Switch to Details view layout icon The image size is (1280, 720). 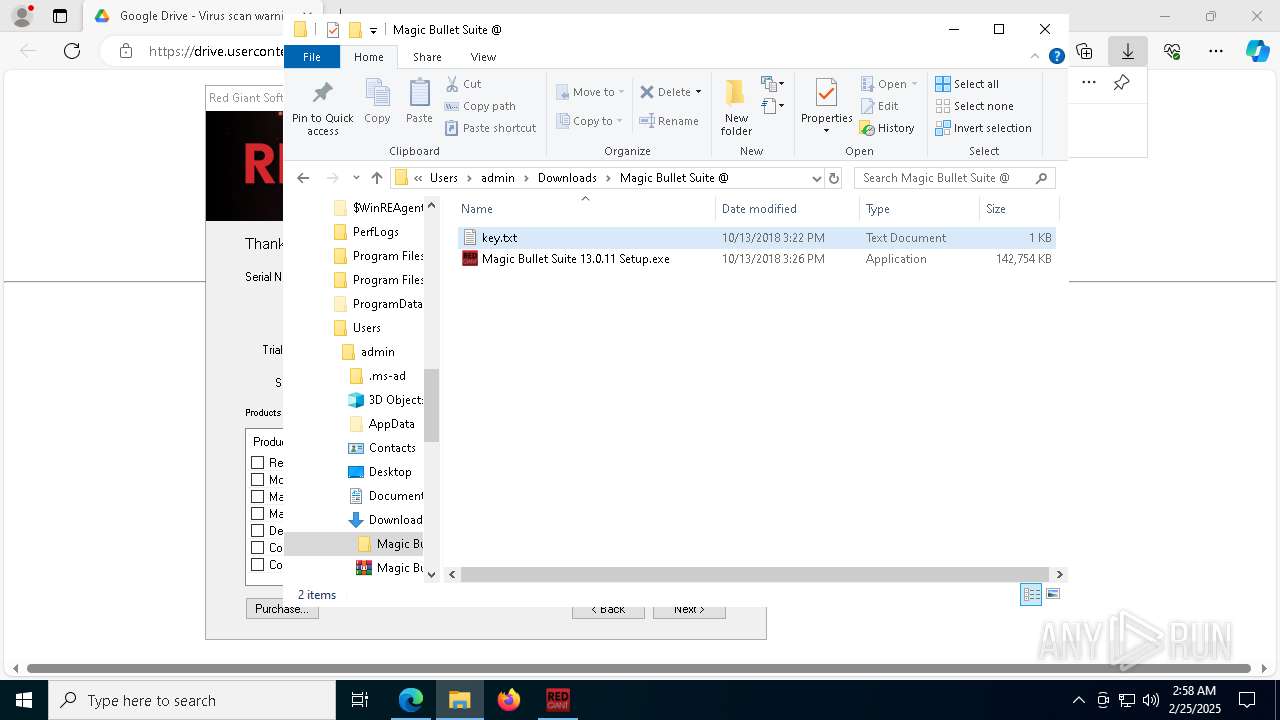pyautogui.click(x=1031, y=594)
